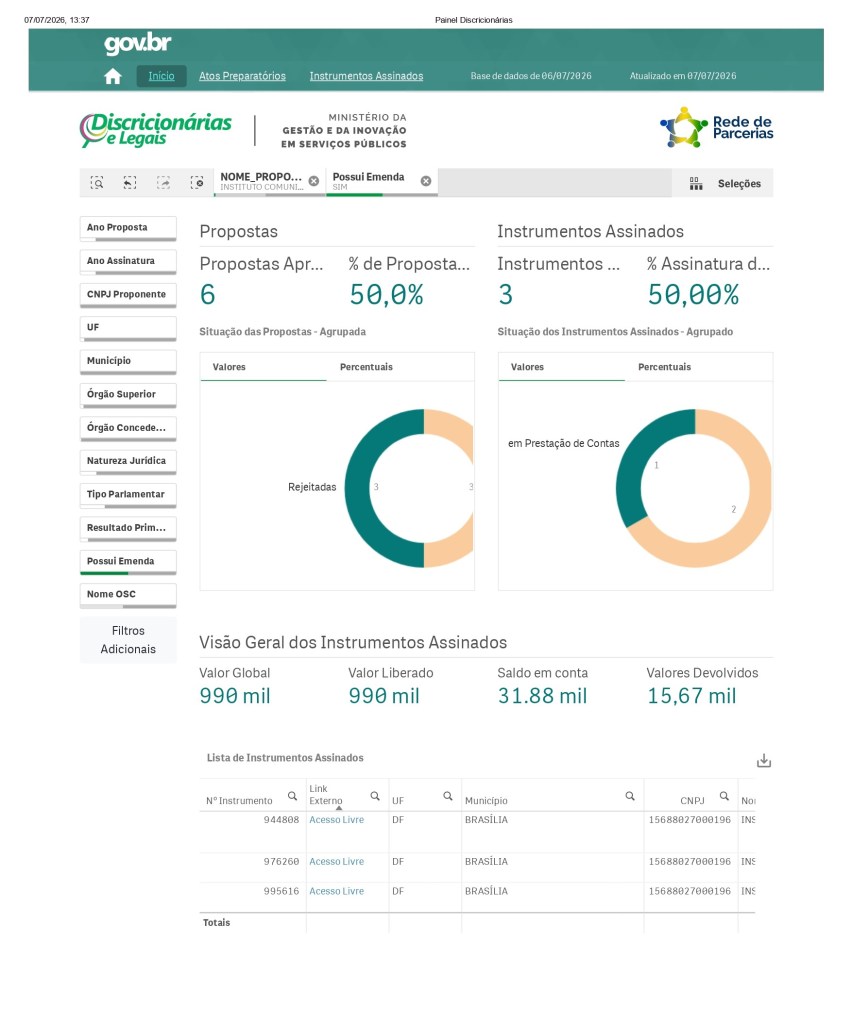Open smart search selection tool icon
The width and height of the screenshot is (852, 1023).
tap(97, 183)
